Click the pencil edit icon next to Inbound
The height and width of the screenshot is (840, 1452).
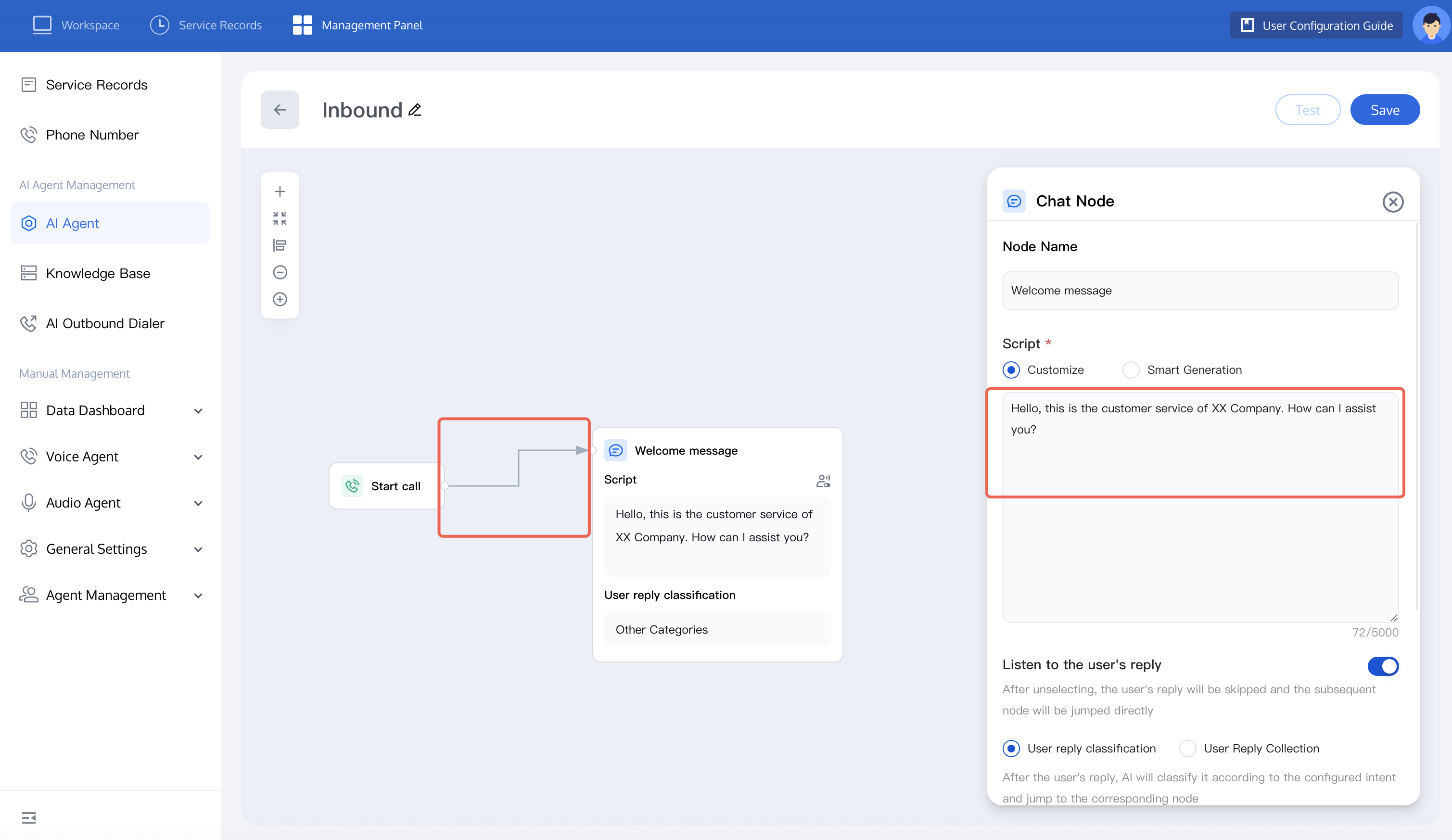tap(415, 110)
